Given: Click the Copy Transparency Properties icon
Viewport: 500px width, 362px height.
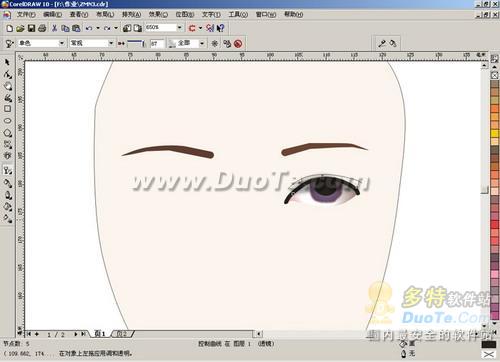Looking at the screenshot, I should tap(227, 43).
